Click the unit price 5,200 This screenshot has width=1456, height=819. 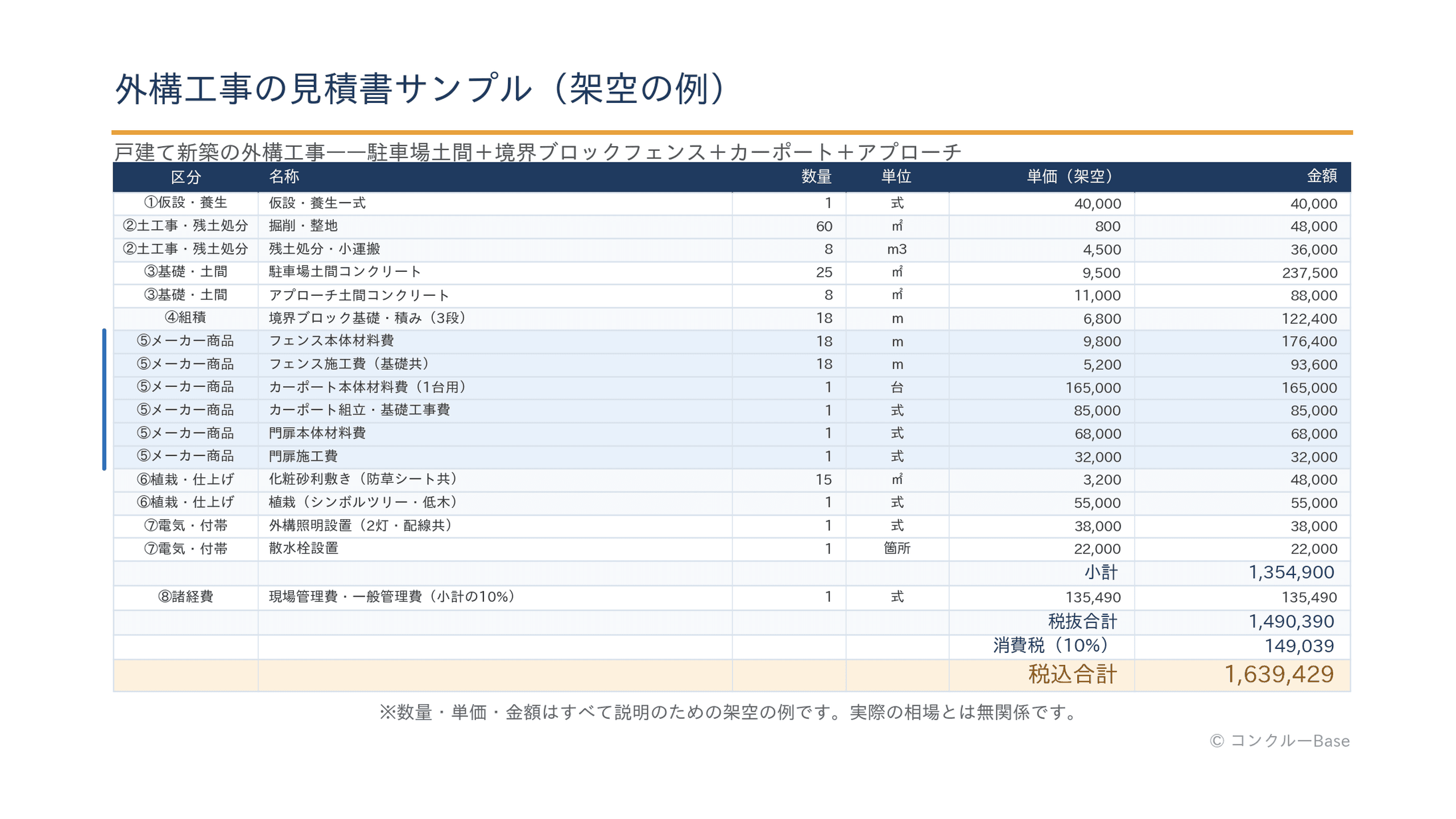[x=1102, y=365]
